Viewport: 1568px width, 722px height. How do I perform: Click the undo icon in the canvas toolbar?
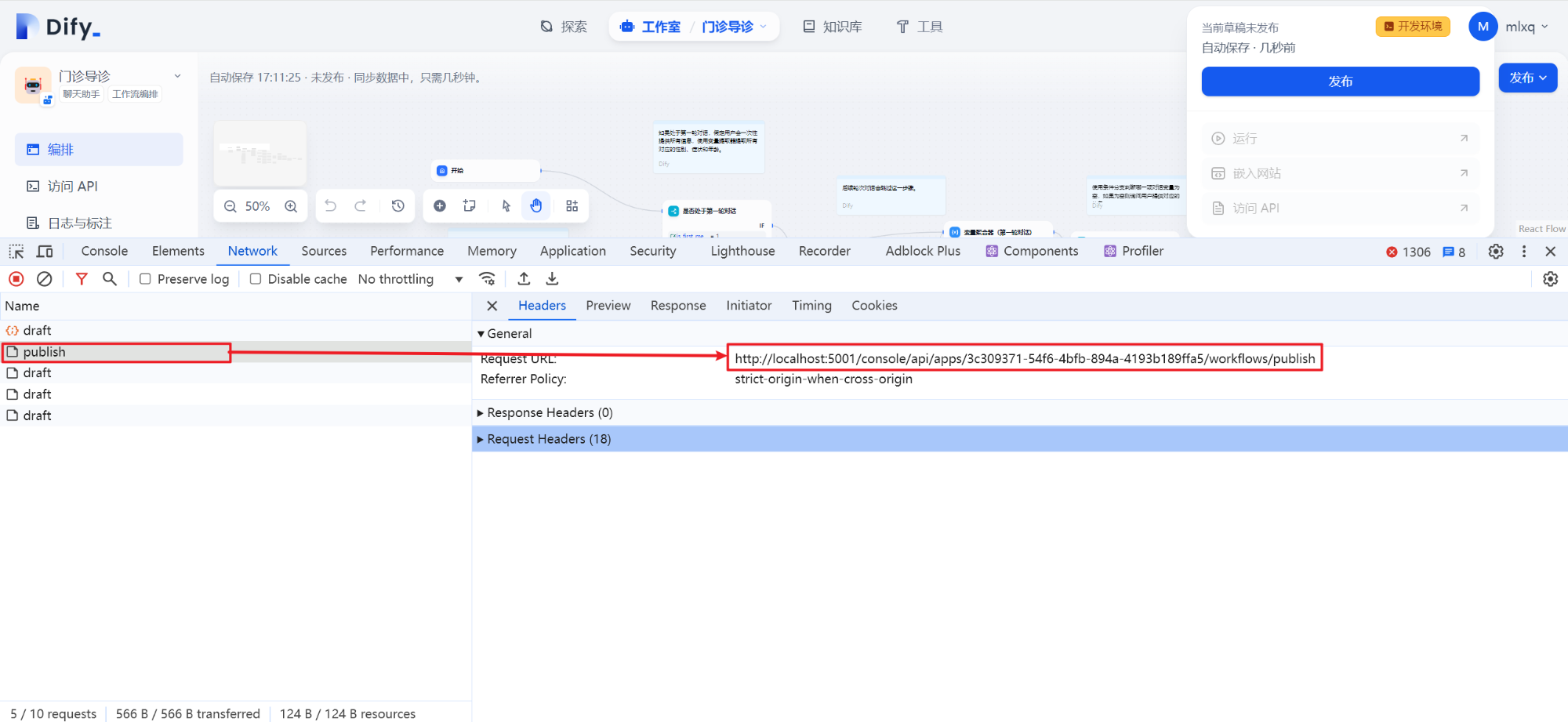[x=330, y=205]
